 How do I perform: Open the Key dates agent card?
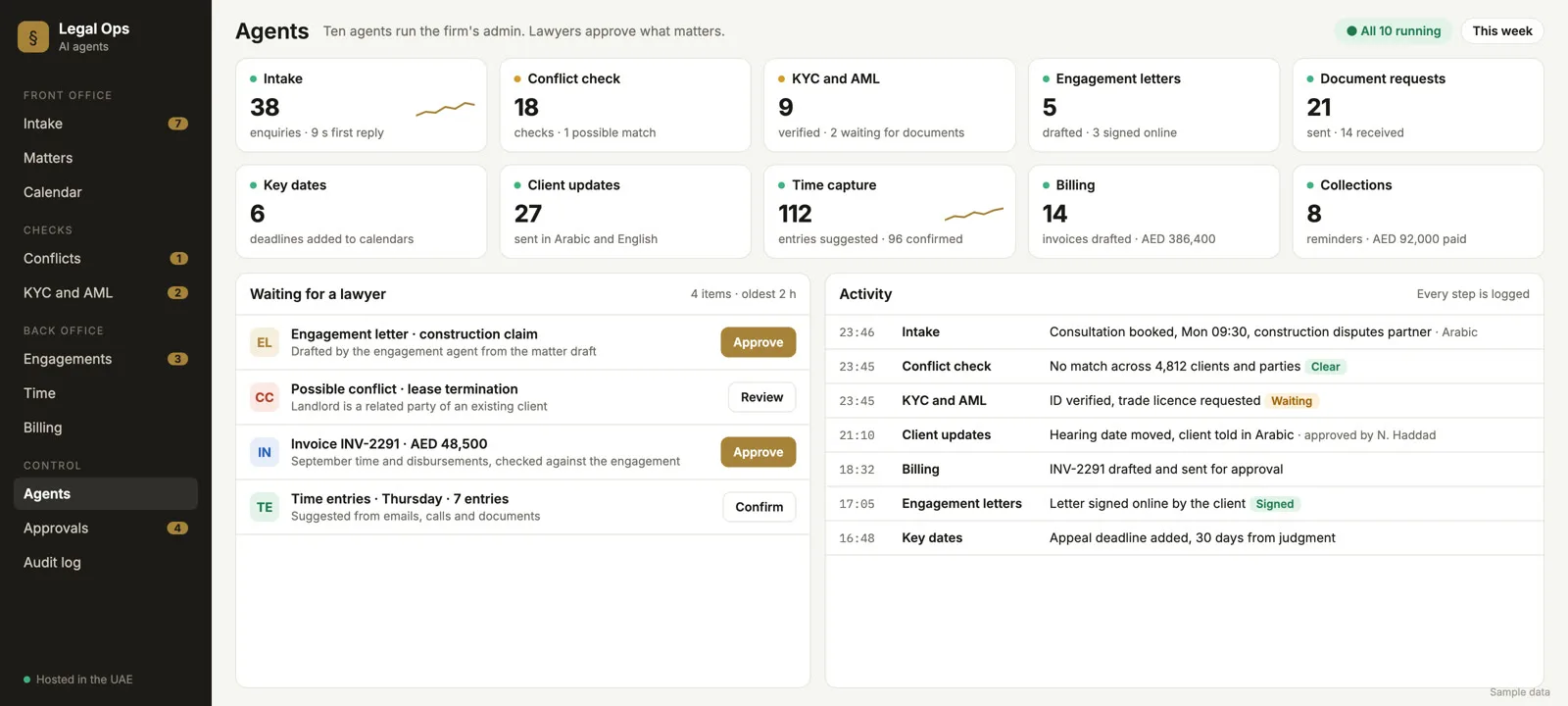[x=361, y=212]
